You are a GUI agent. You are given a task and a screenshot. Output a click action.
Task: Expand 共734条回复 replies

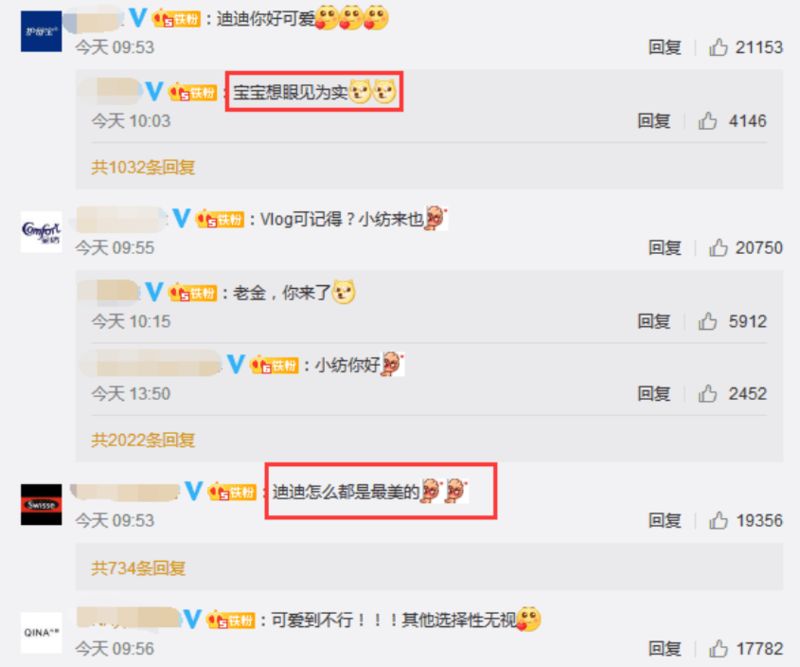coord(138,567)
